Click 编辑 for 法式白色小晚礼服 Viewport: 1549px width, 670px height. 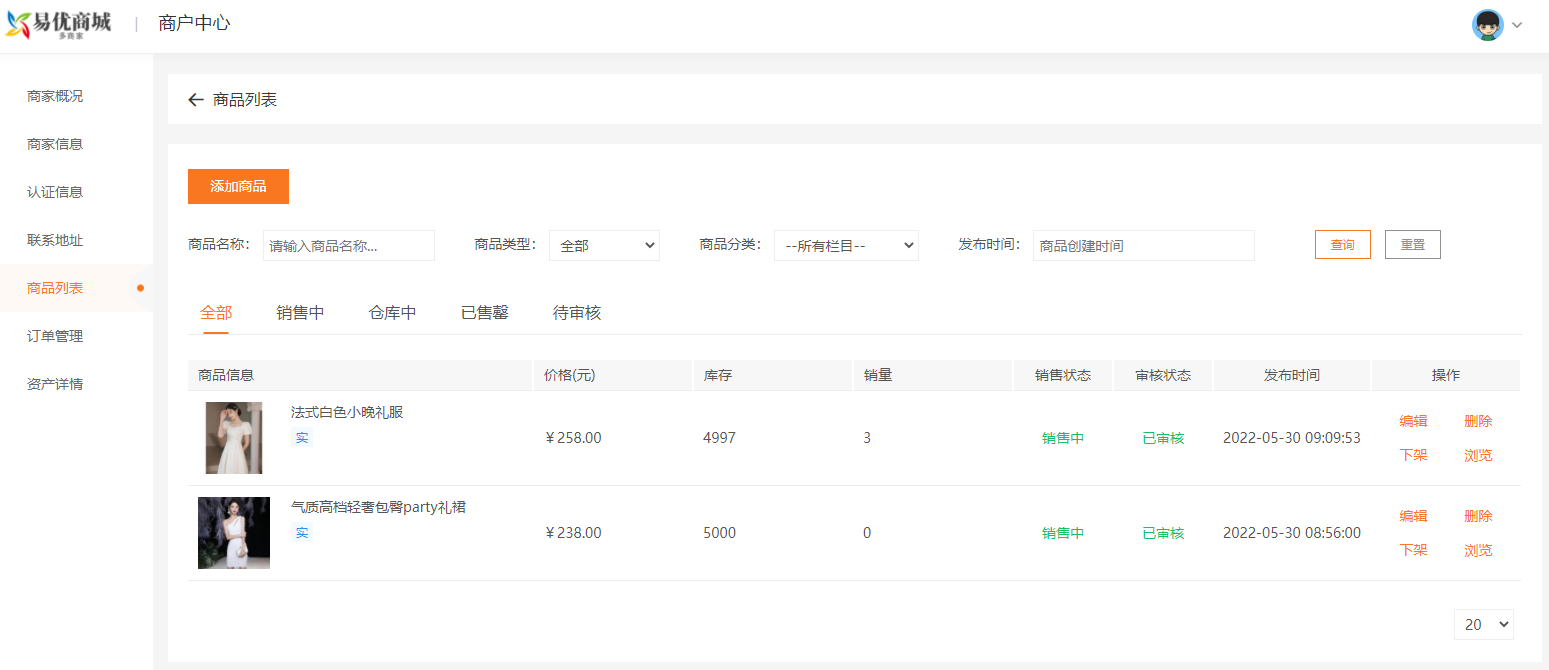coord(1413,421)
